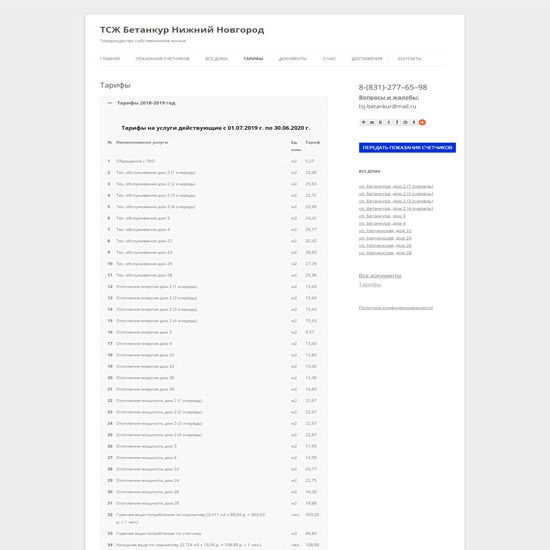Click the "Передать показания счетчиков" blue button
Screen dimensions: 550x550
(407, 148)
